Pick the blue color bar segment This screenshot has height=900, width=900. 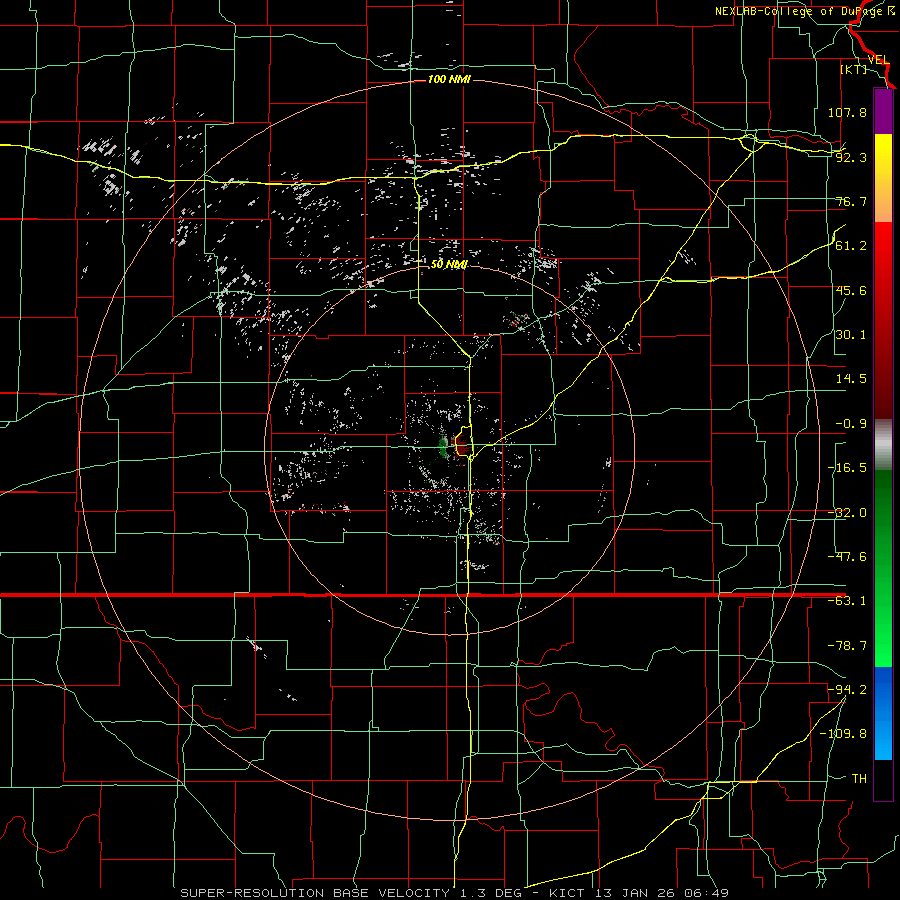(883, 713)
